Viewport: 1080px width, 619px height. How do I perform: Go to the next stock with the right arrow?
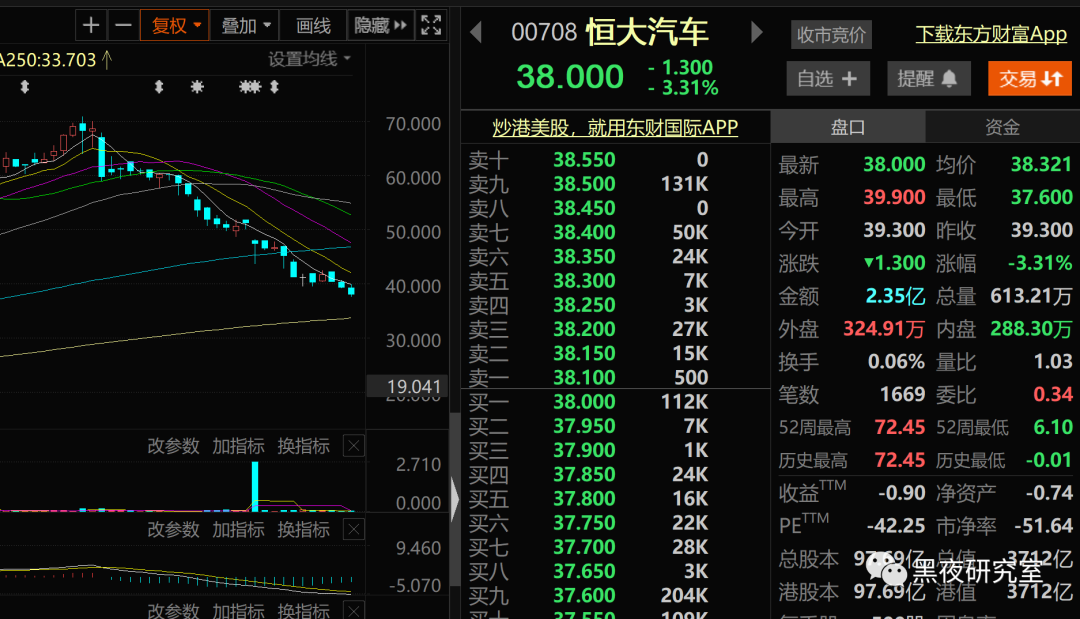pyautogui.click(x=756, y=32)
